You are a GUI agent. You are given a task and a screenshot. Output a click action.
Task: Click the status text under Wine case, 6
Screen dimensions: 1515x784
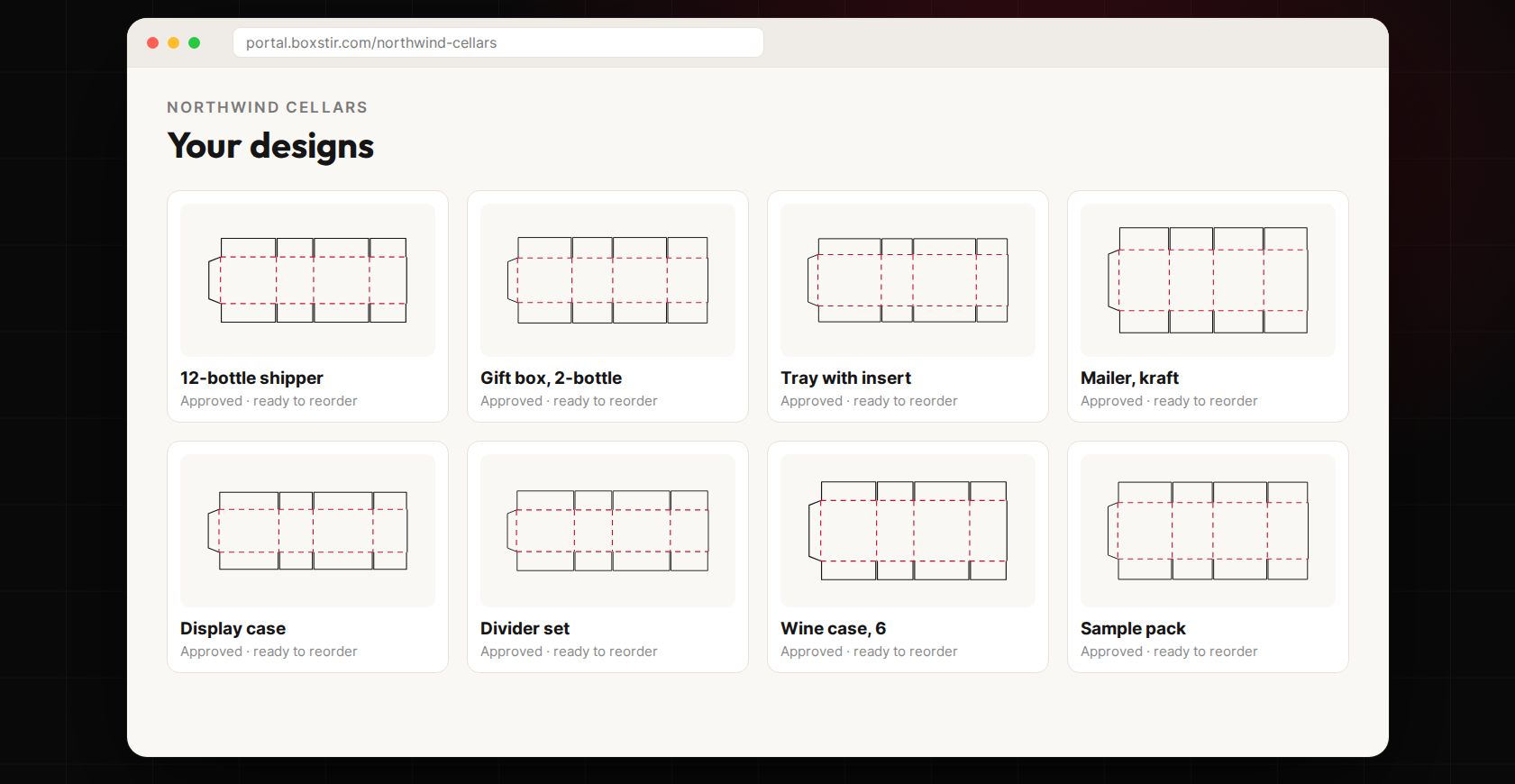[869, 652]
